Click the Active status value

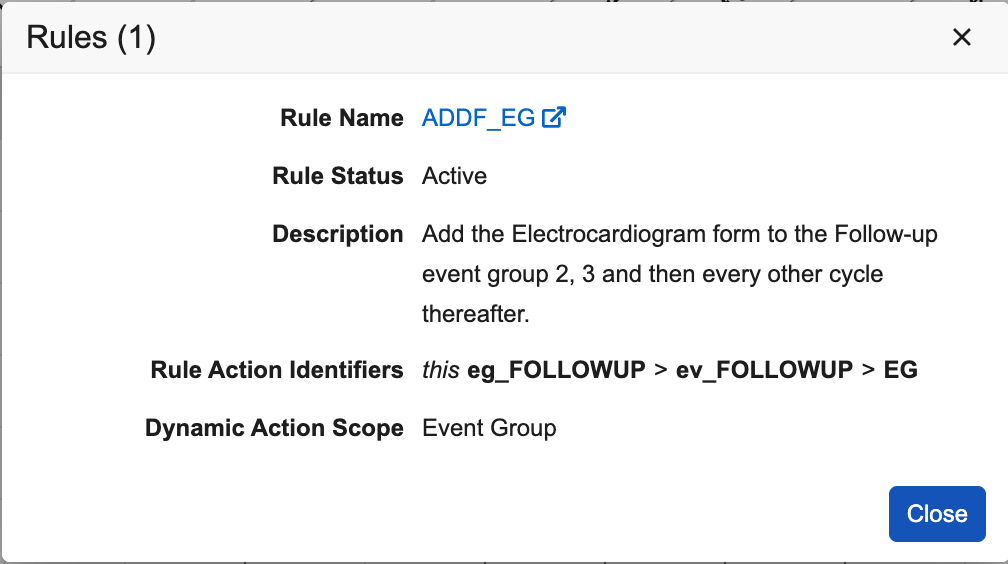pos(454,176)
